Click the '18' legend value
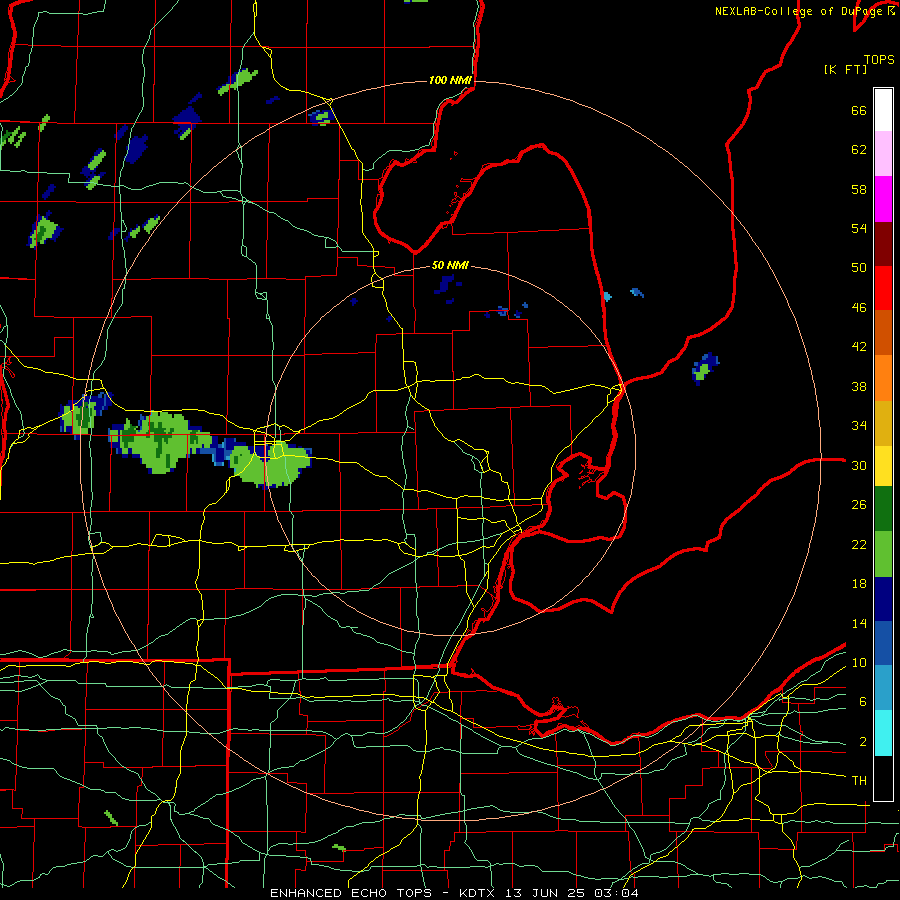This screenshot has width=900, height=900. 859,584
